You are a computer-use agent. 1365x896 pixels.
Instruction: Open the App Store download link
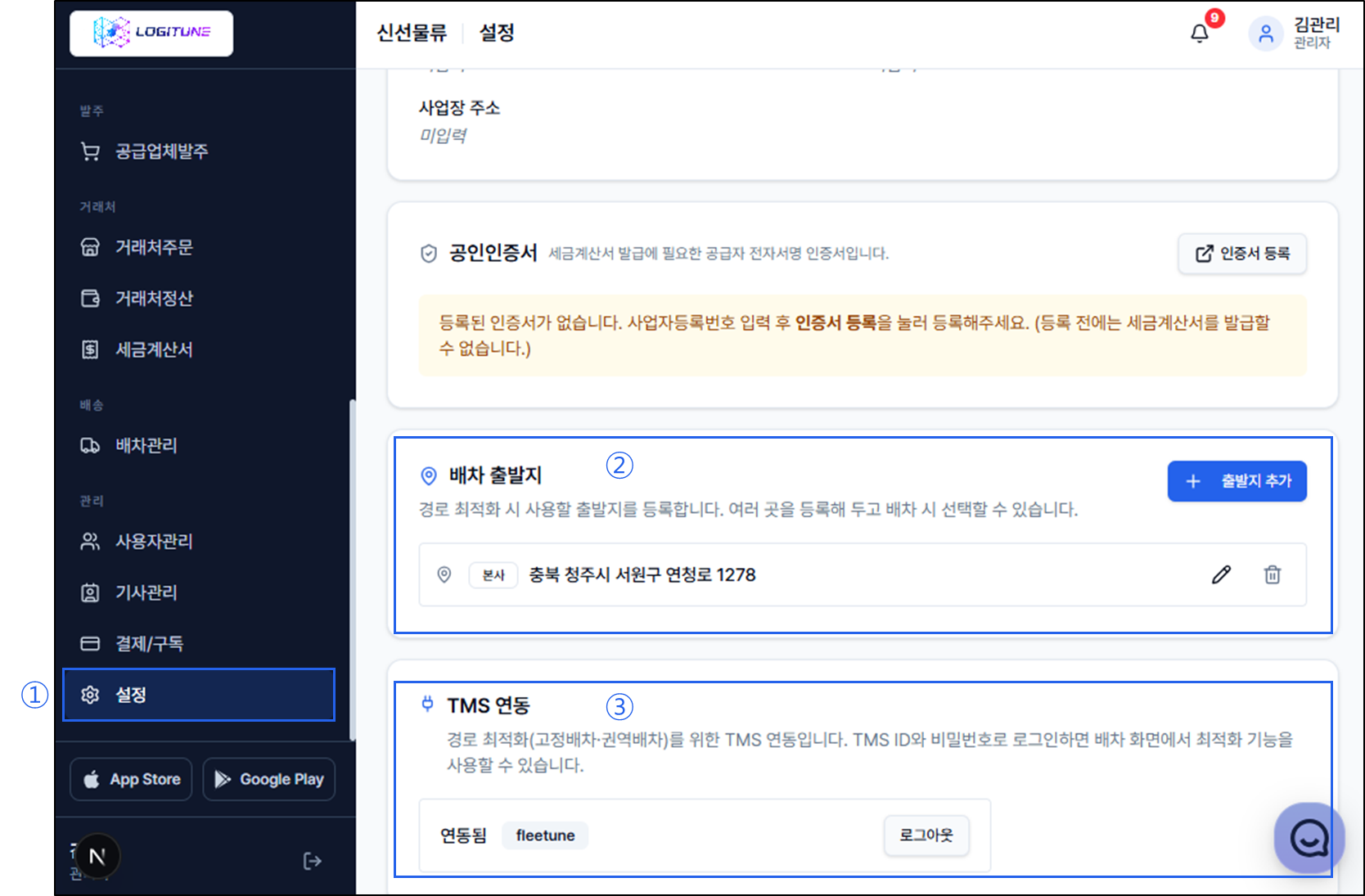(131, 779)
